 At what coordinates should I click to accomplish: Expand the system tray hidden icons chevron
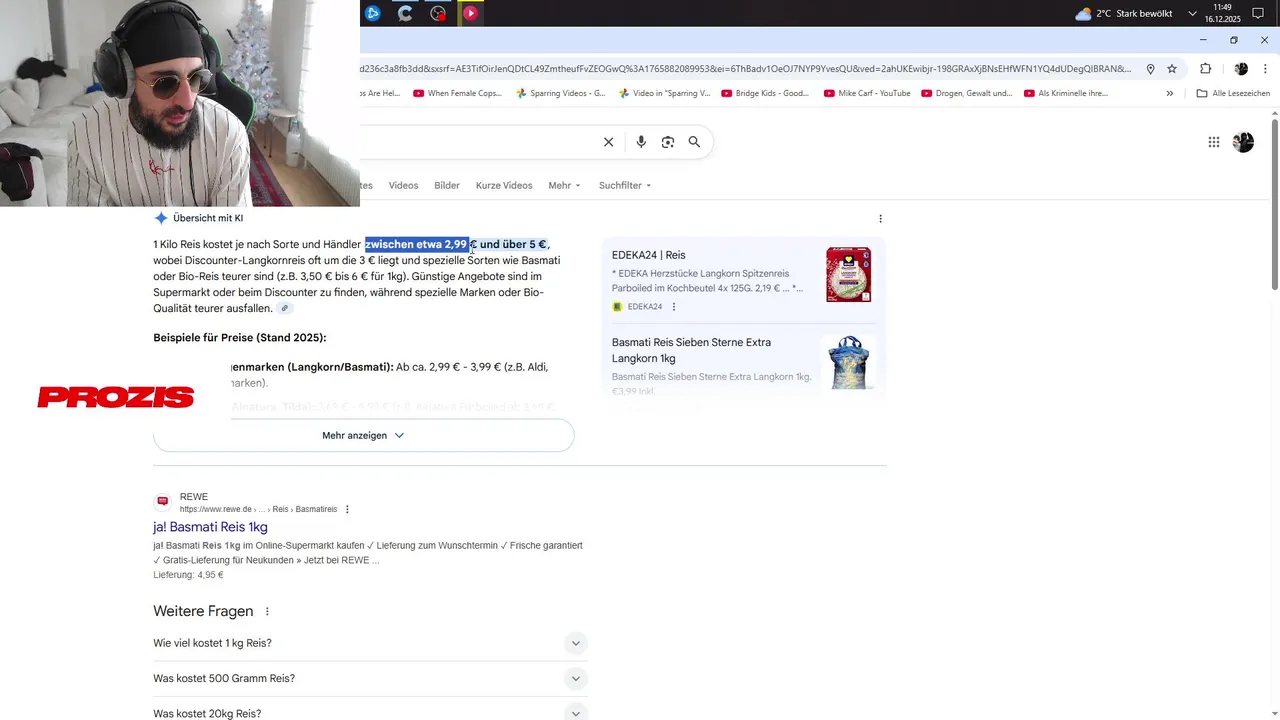(1192, 14)
